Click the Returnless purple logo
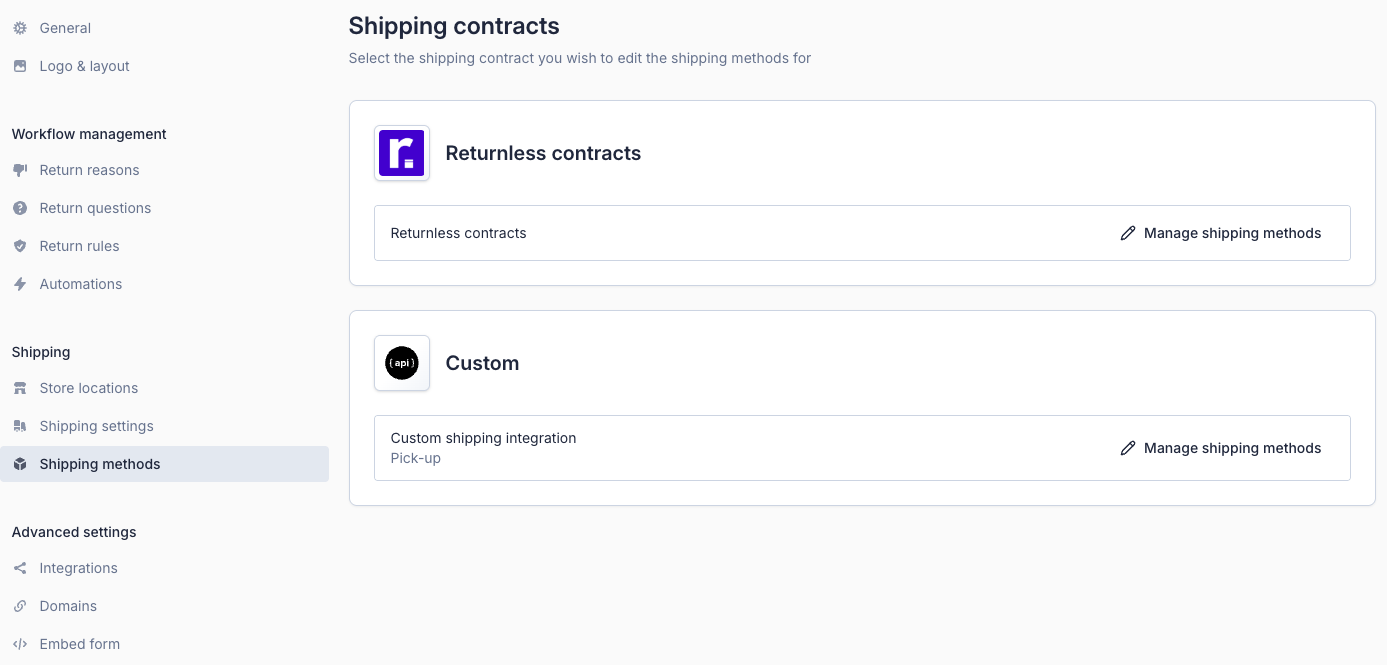 coord(402,153)
